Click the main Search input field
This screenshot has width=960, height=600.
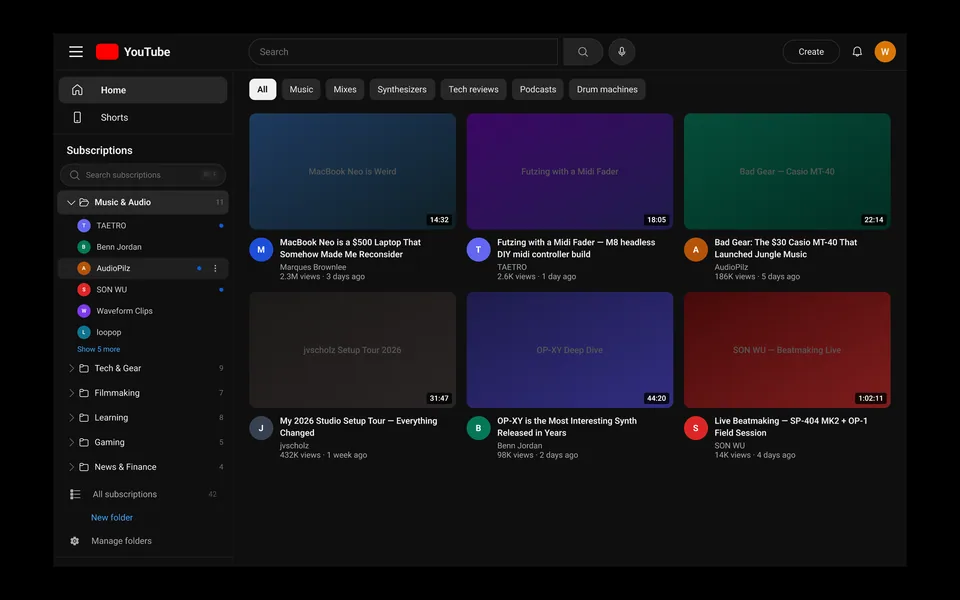point(403,52)
